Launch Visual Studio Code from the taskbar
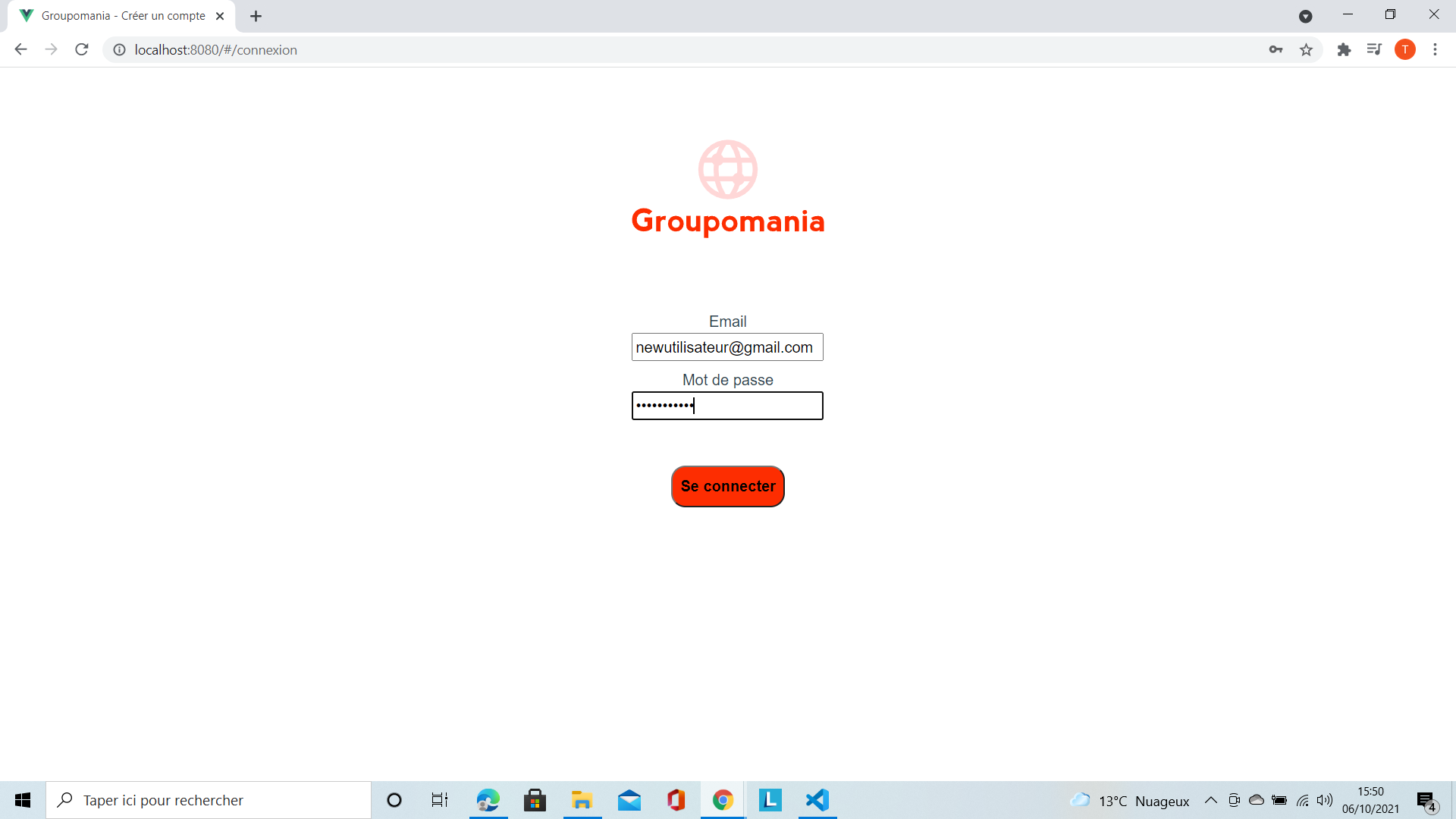Screen dimensions: 1456x819 (817, 800)
